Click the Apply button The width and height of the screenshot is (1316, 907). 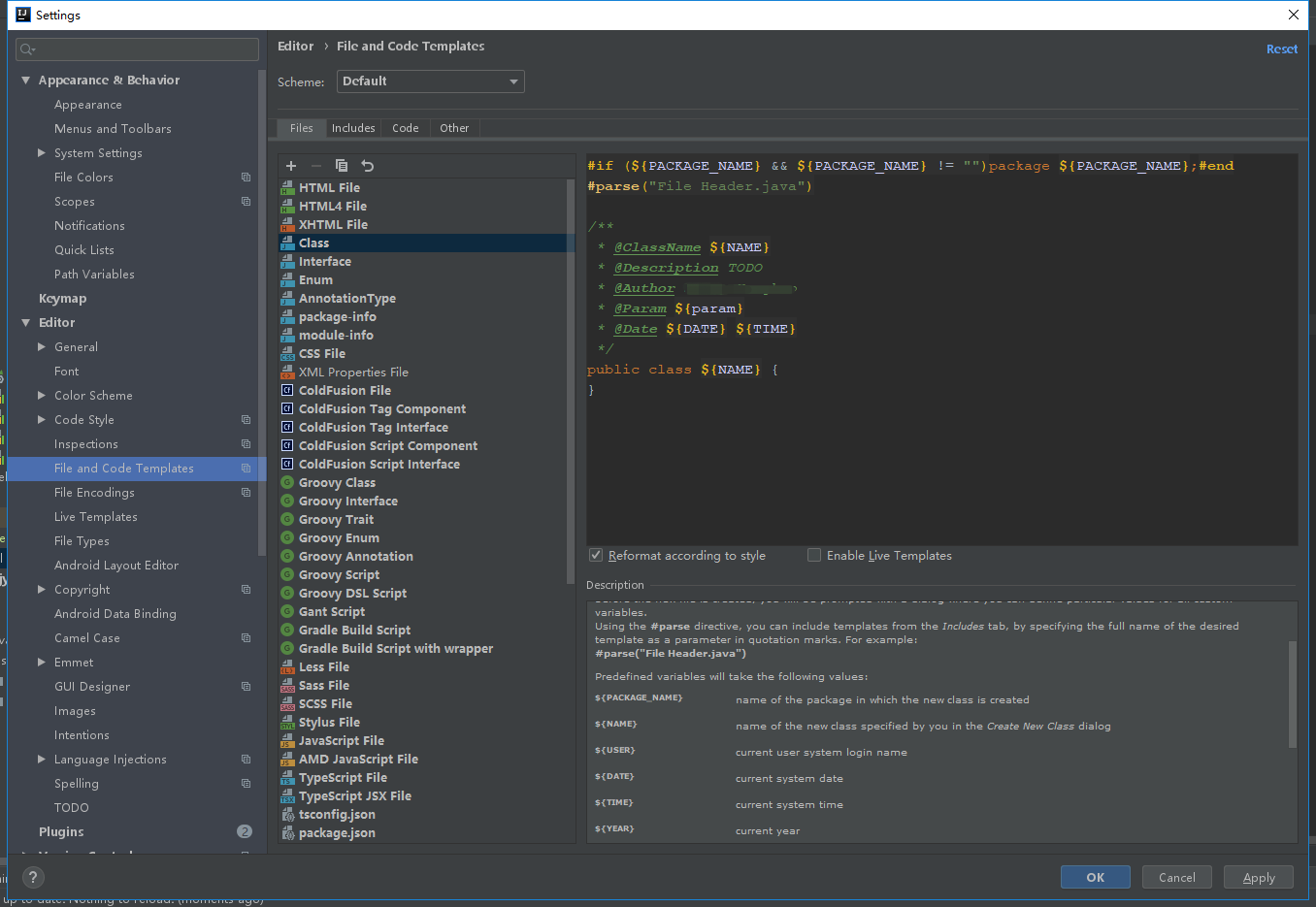point(1259,877)
